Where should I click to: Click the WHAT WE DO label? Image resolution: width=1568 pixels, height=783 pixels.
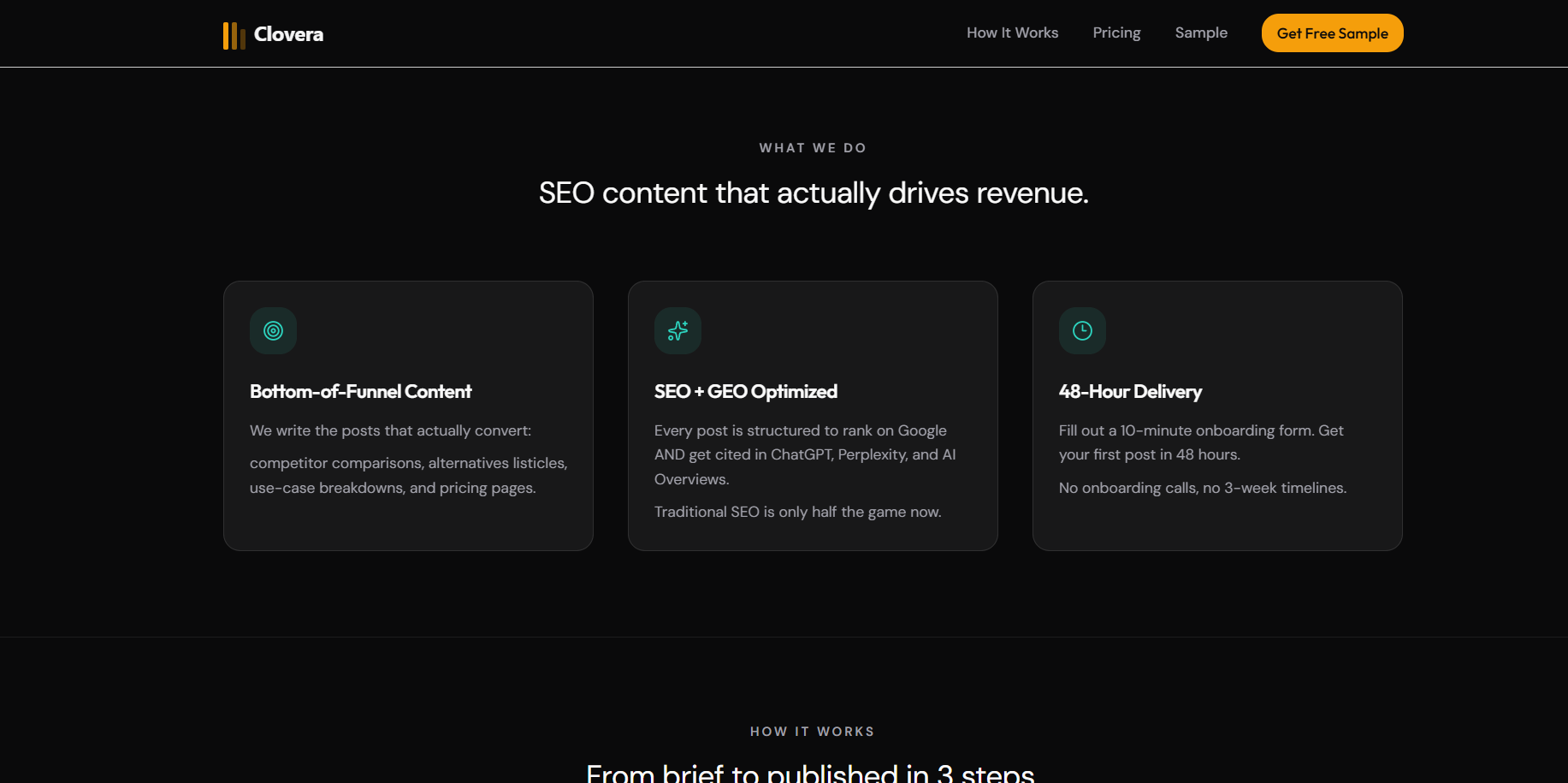tap(813, 148)
